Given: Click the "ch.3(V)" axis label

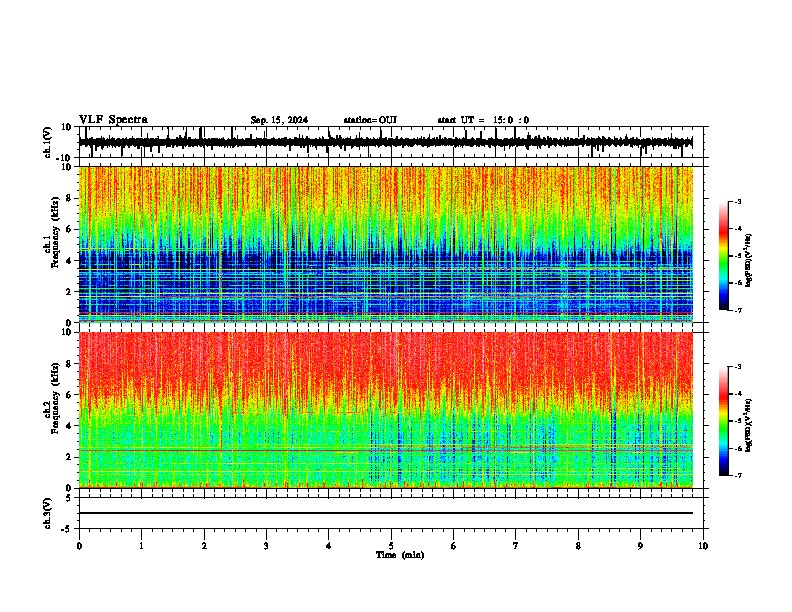Looking at the screenshot, I should pos(48,513).
